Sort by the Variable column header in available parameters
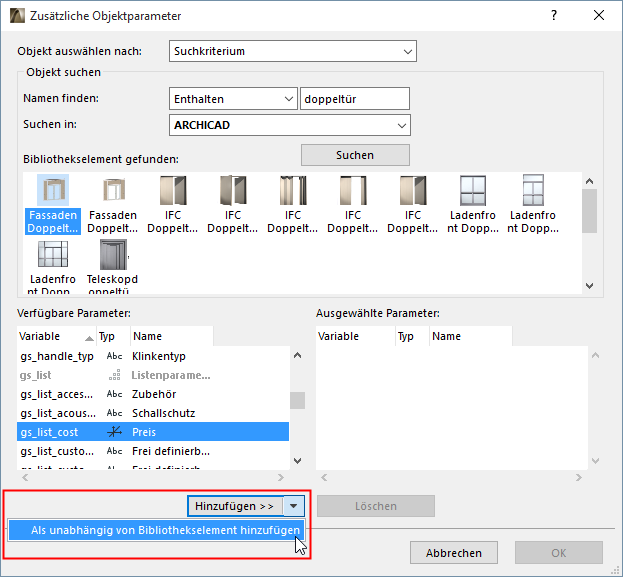The height and width of the screenshot is (577, 623). 56,336
